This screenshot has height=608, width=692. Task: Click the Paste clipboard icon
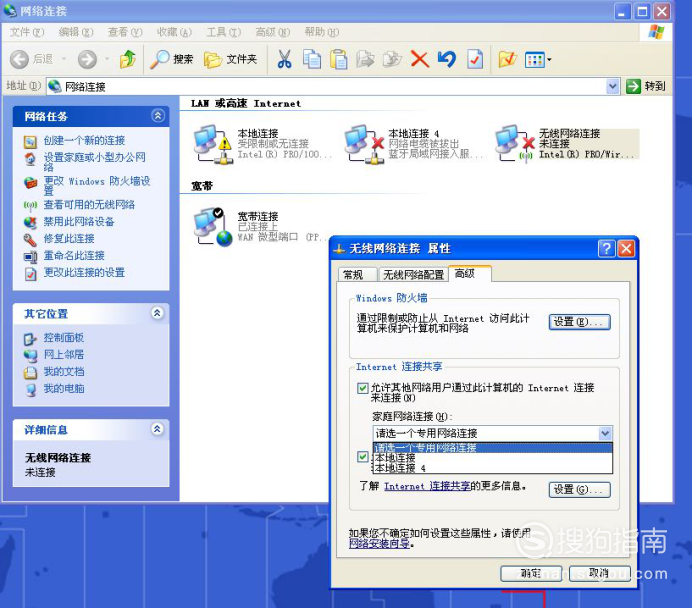[x=338, y=59]
